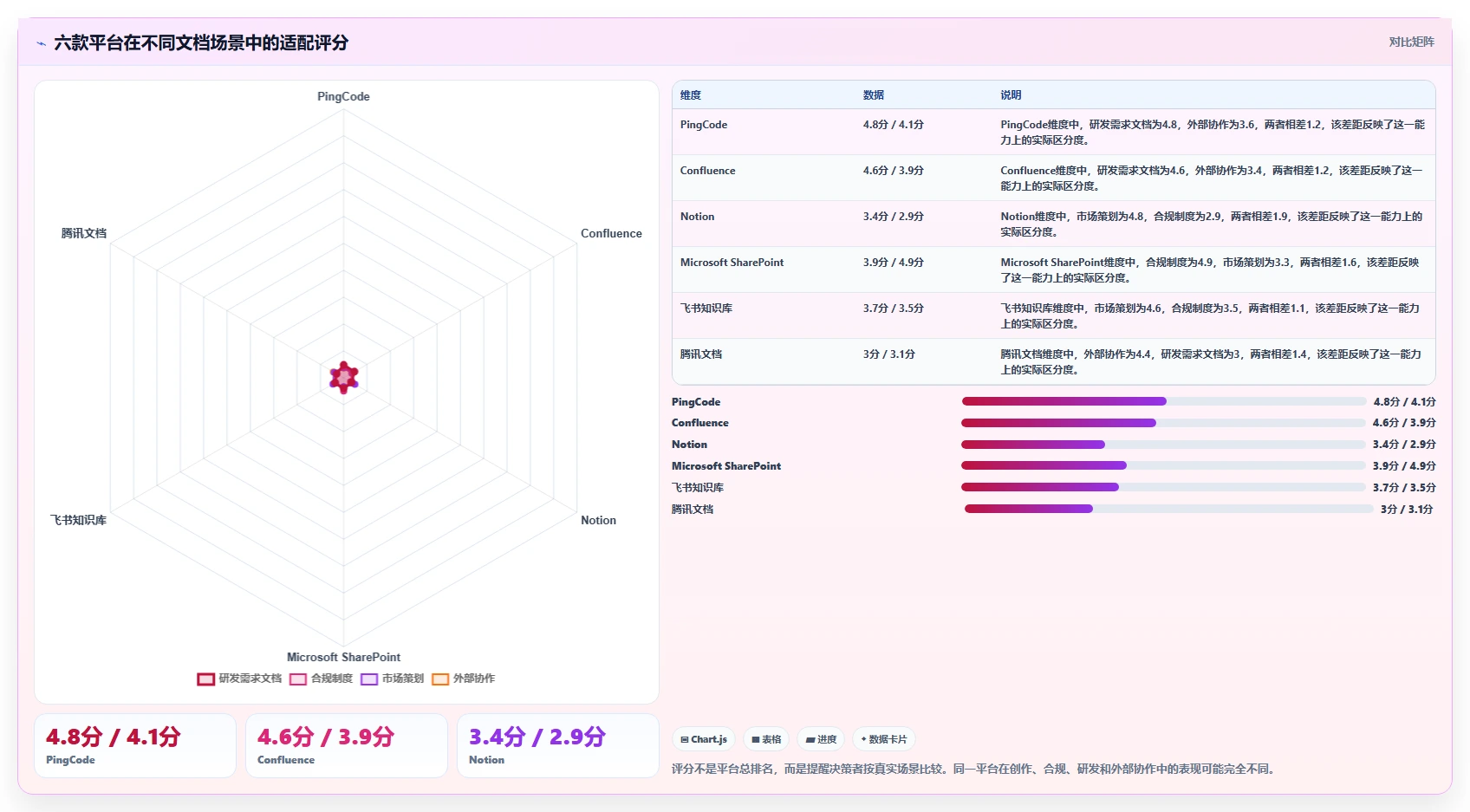Select the 飞书知识库 table row name
Screen dimensions: 1470x812
click(706, 309)
